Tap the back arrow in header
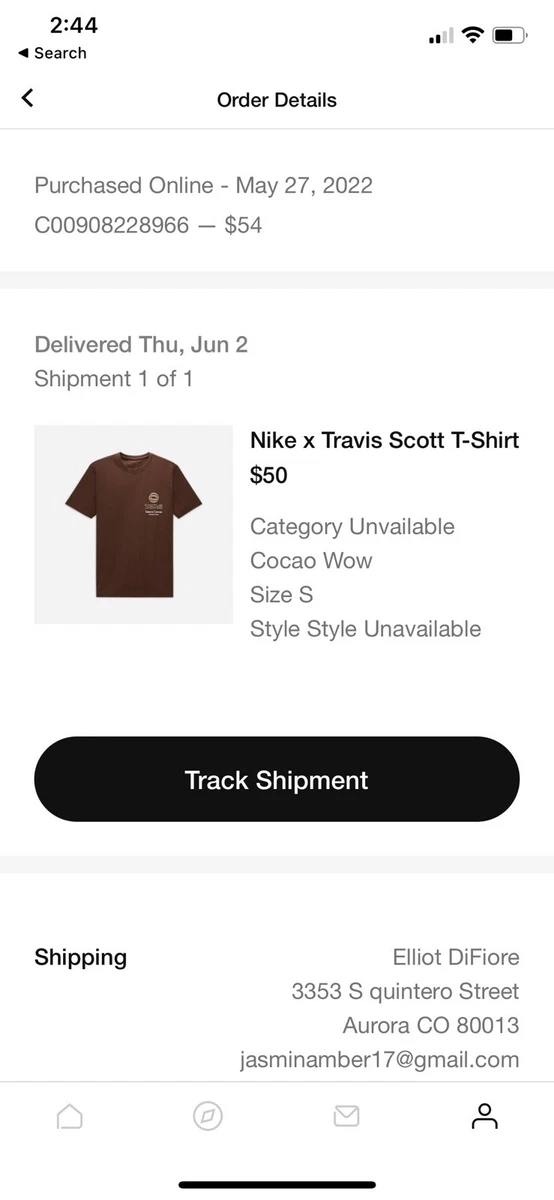The width and height of the screenshot is (554, 1200). pyautogui.click(x=27, y=98)
